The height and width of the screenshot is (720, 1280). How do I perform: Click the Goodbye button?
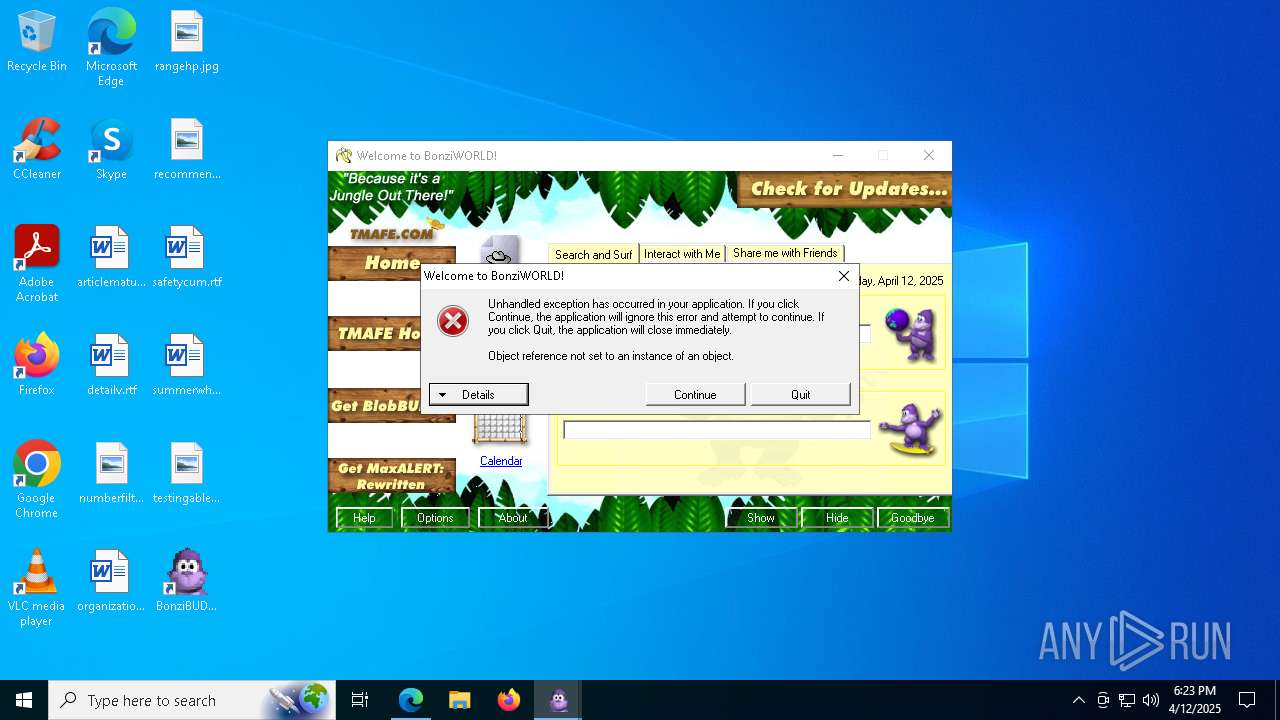pyautogui.click(x=912, y=518)
